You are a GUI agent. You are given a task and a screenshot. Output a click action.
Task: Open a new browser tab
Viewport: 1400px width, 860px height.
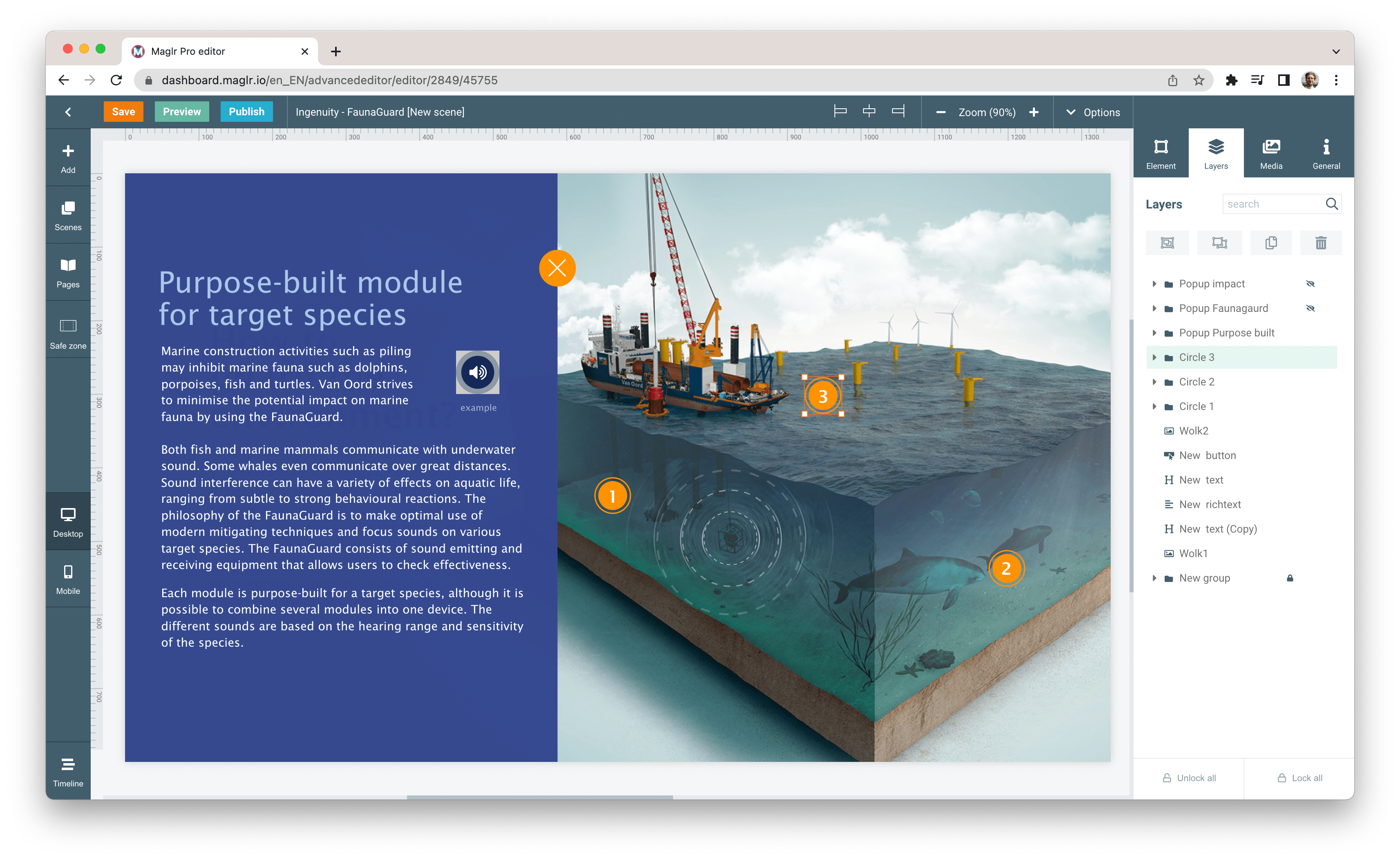[335, 52]
